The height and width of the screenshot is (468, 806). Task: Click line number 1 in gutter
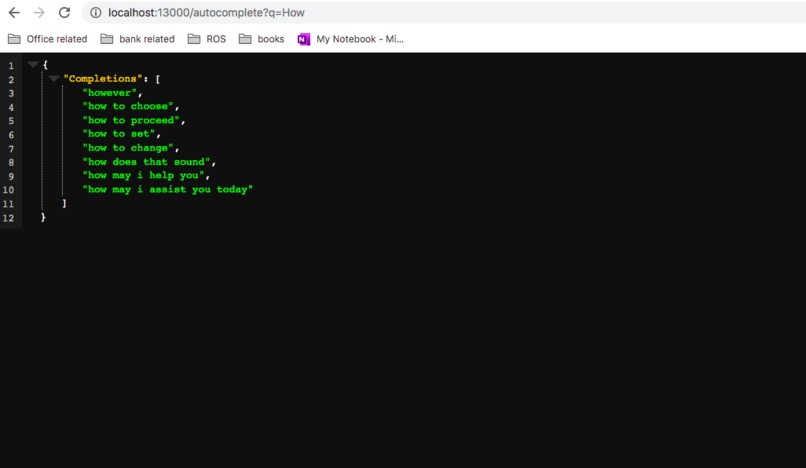[11, 66]
